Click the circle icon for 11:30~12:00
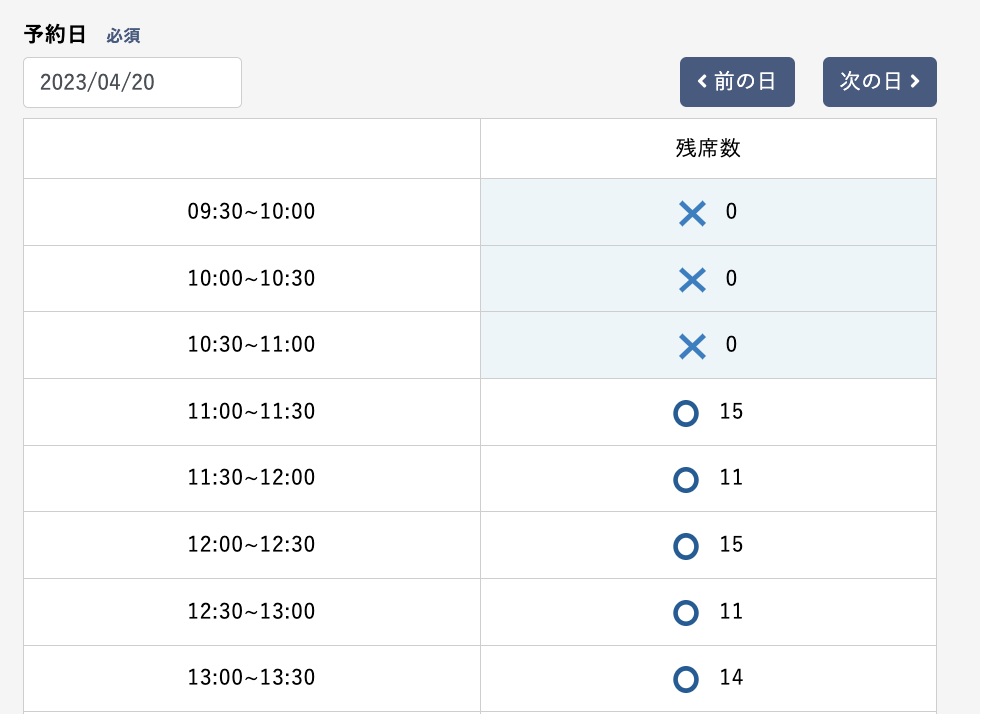 click(686, 479)
